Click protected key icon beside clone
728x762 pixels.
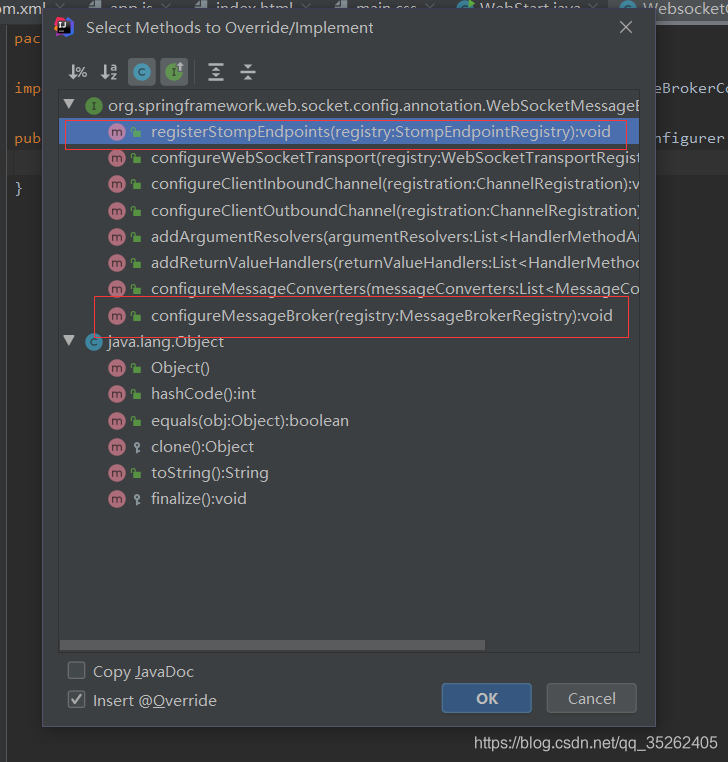tap(137, 447)
